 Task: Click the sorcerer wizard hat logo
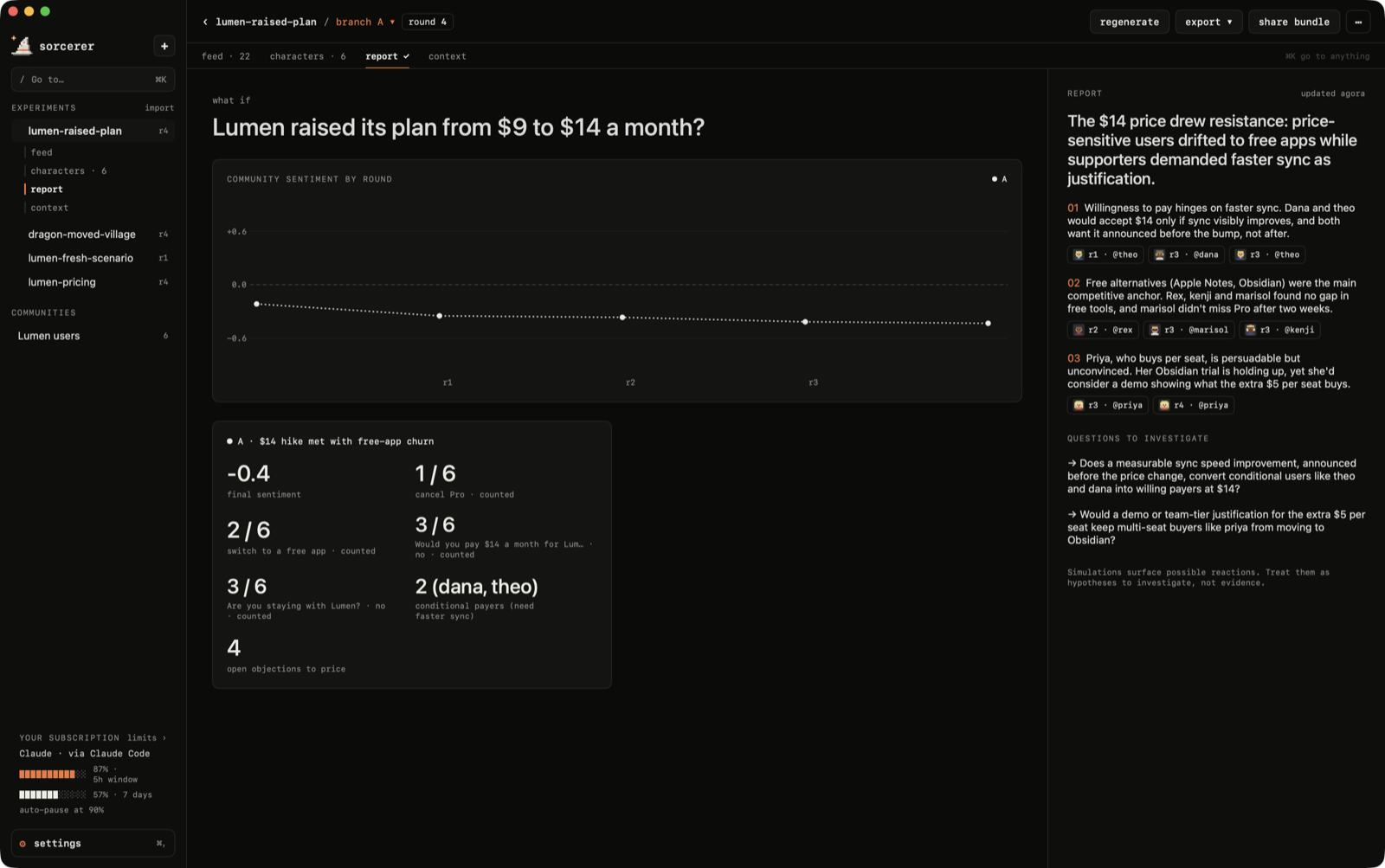tap(22, 46)
